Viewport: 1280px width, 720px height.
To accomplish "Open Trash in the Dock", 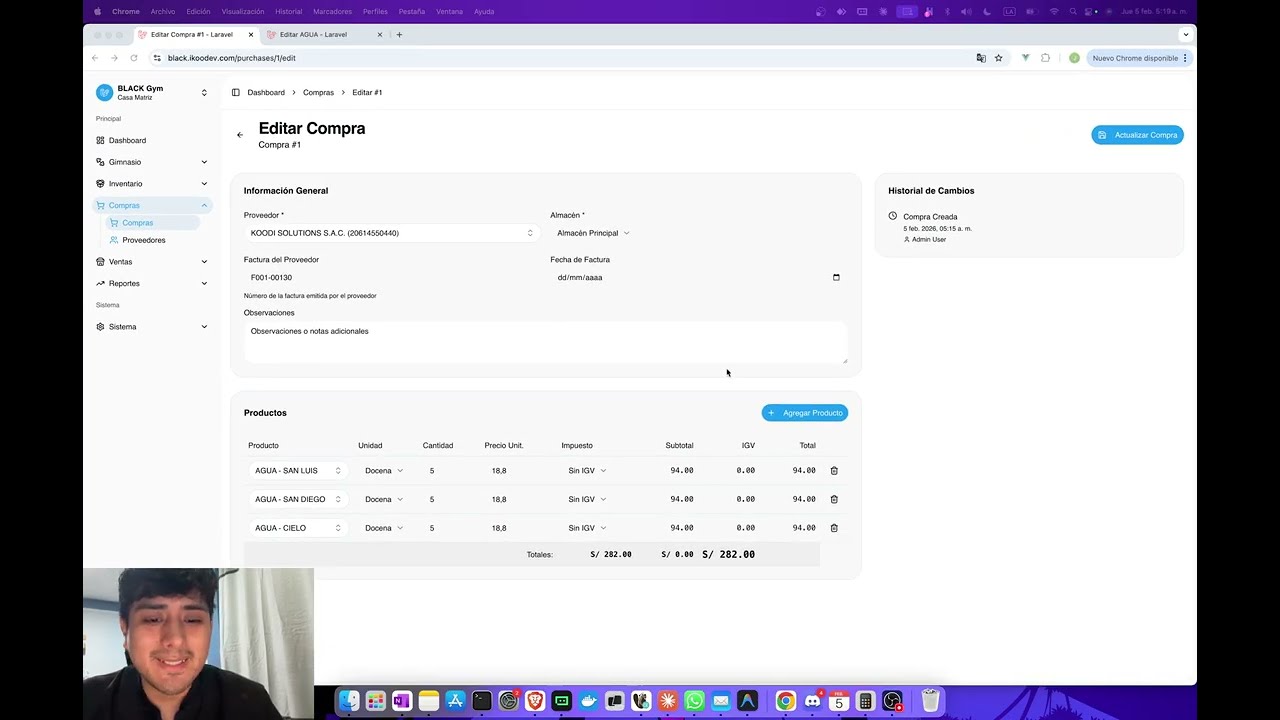I will pyautogui.click(x=930, y=701).
